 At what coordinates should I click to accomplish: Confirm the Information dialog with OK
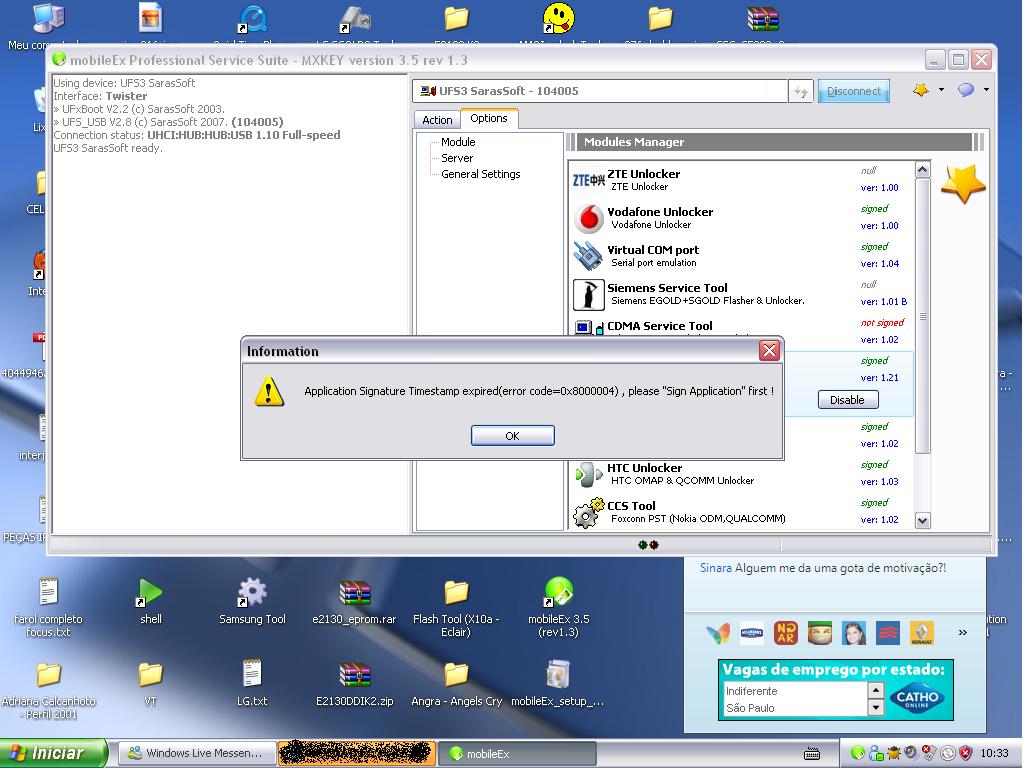click(513, 436)
